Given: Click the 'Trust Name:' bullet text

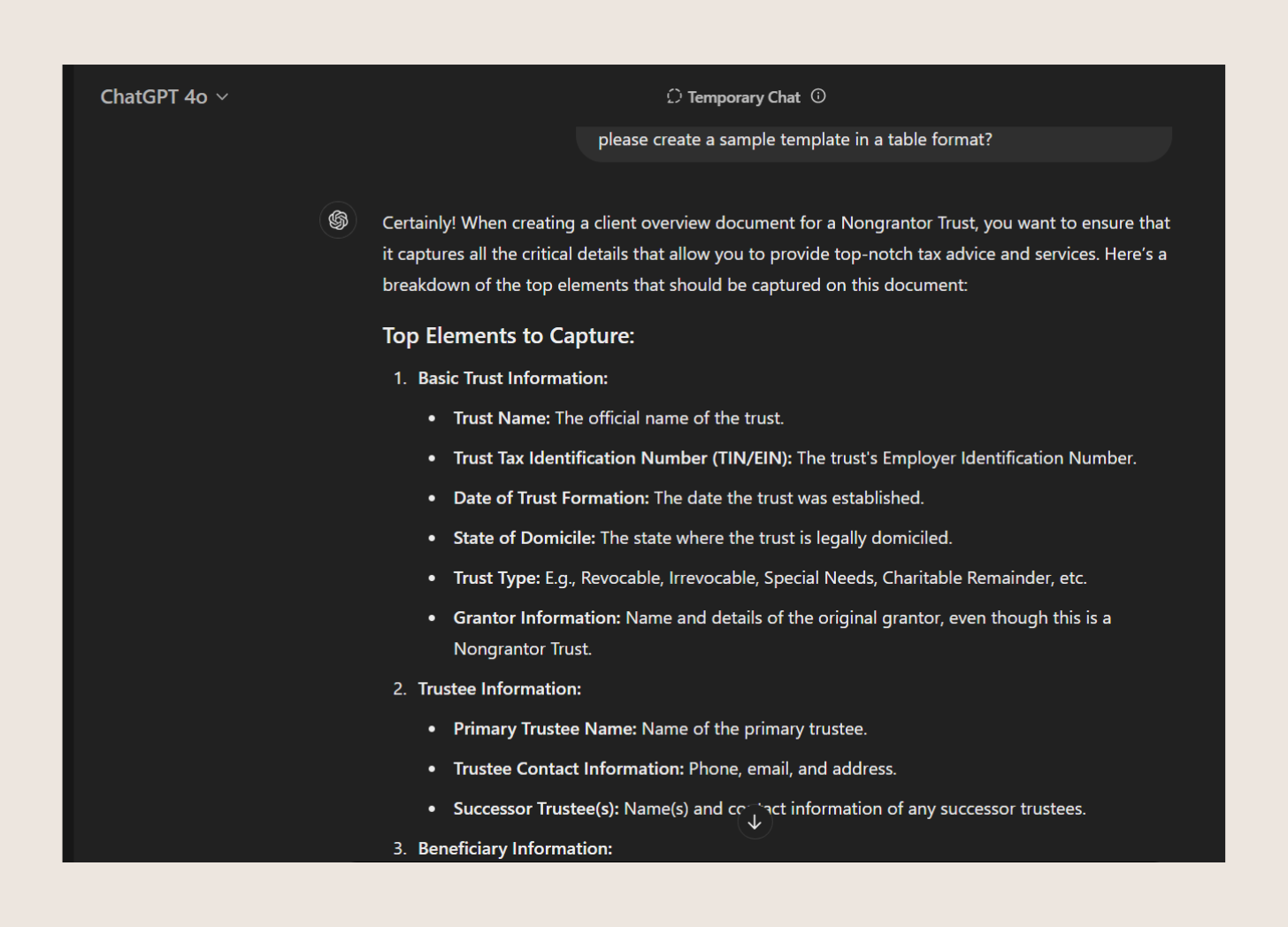Looking at the screenshot, I should (502, 418).
